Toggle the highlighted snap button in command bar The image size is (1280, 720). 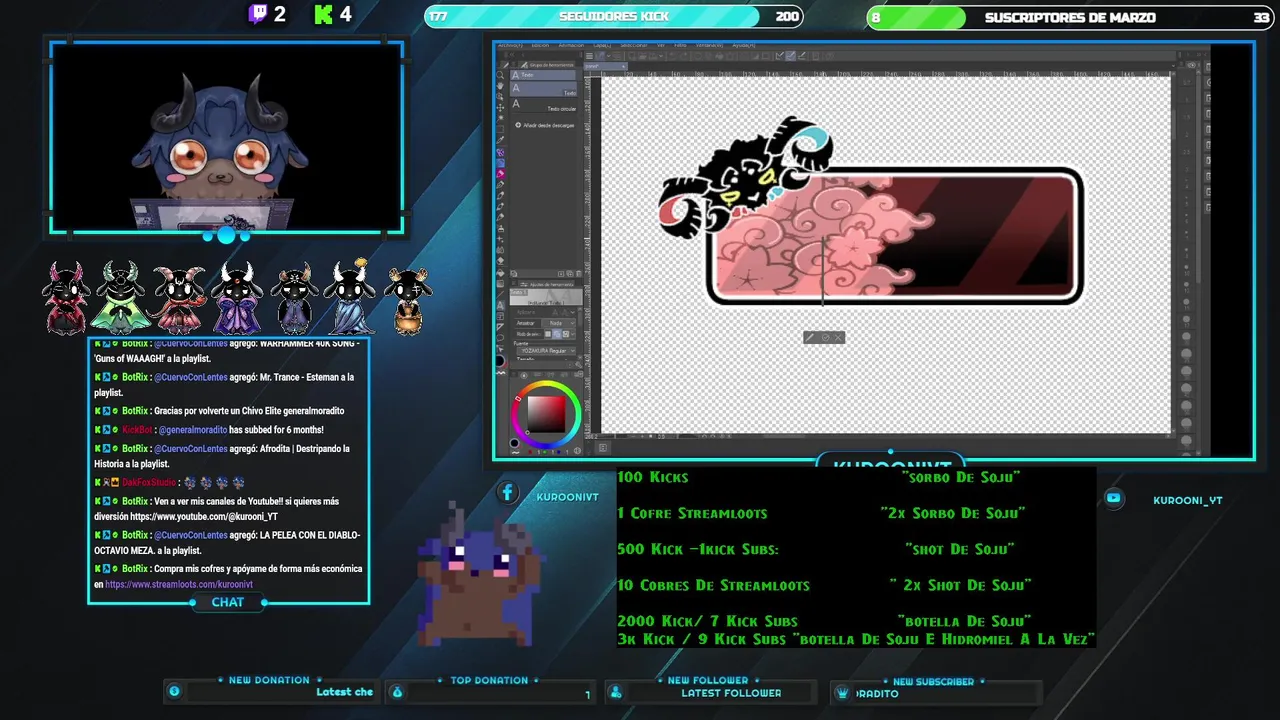(x=790, y=56)
